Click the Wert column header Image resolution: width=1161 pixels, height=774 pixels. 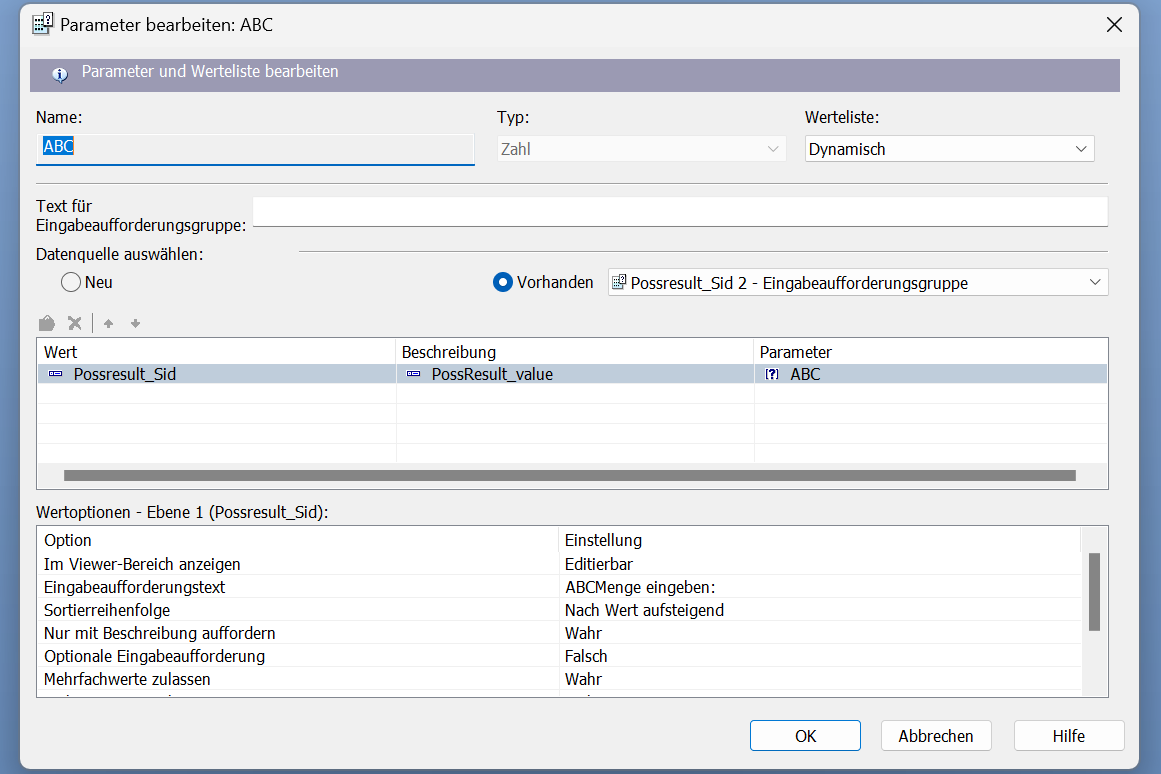coord(216,352)
